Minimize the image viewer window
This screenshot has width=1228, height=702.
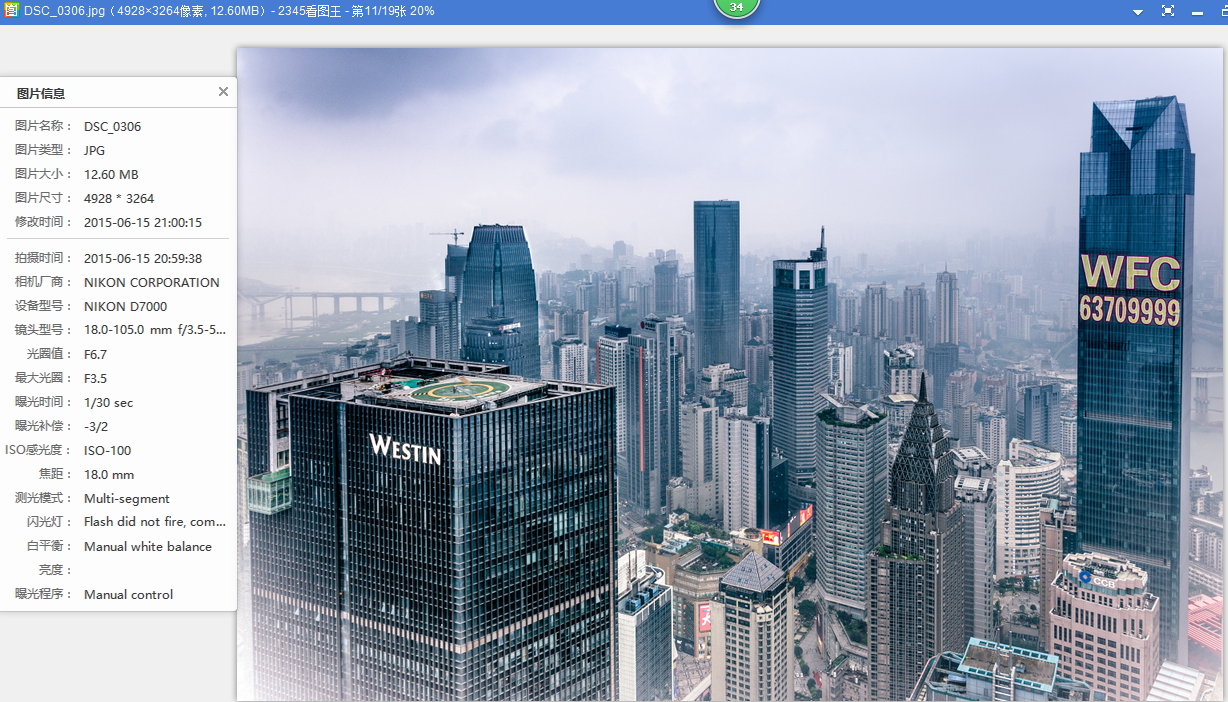pyautogui.click(x=1197, y=12)
